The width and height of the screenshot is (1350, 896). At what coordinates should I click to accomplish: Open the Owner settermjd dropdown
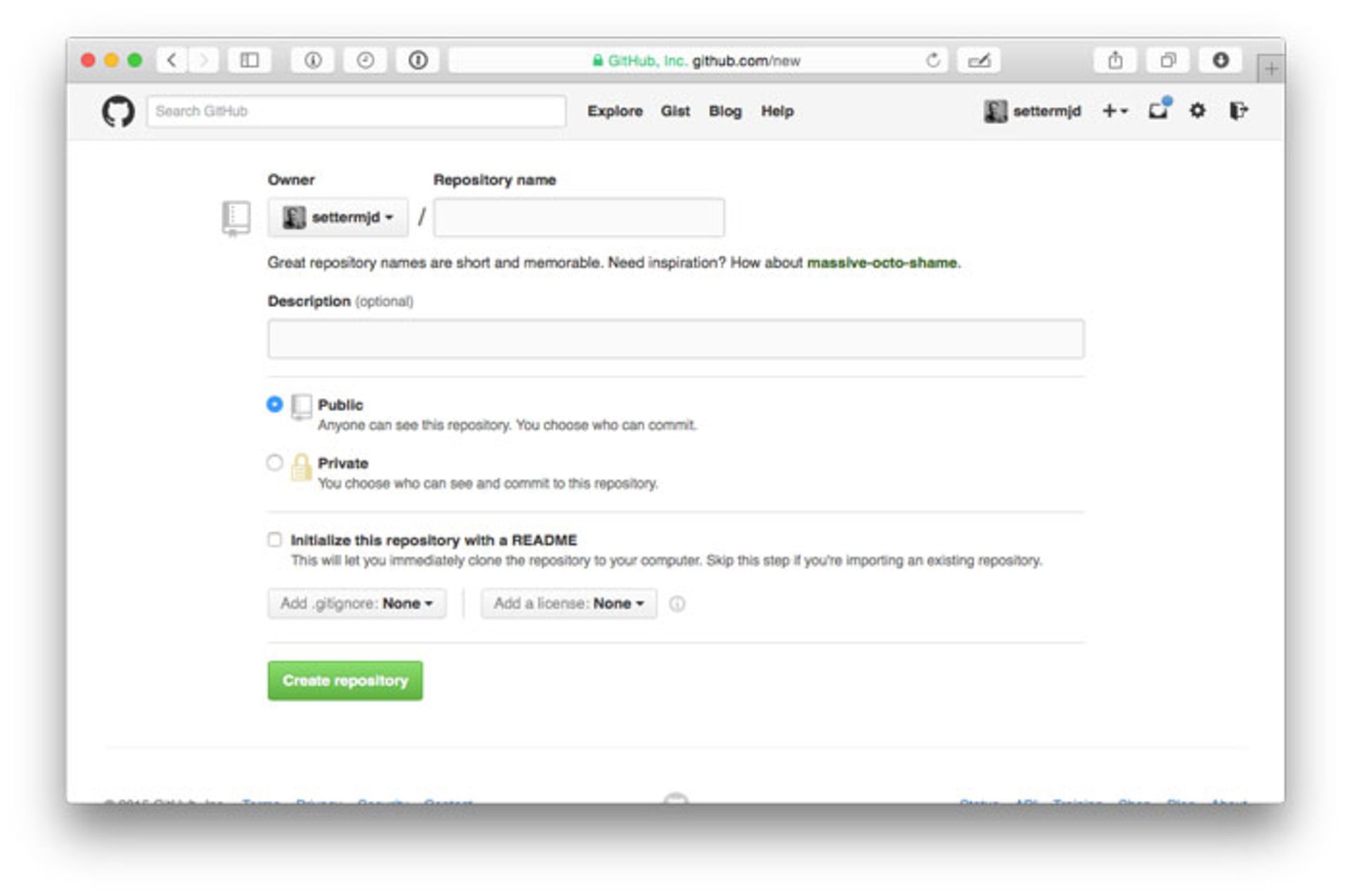337,217
